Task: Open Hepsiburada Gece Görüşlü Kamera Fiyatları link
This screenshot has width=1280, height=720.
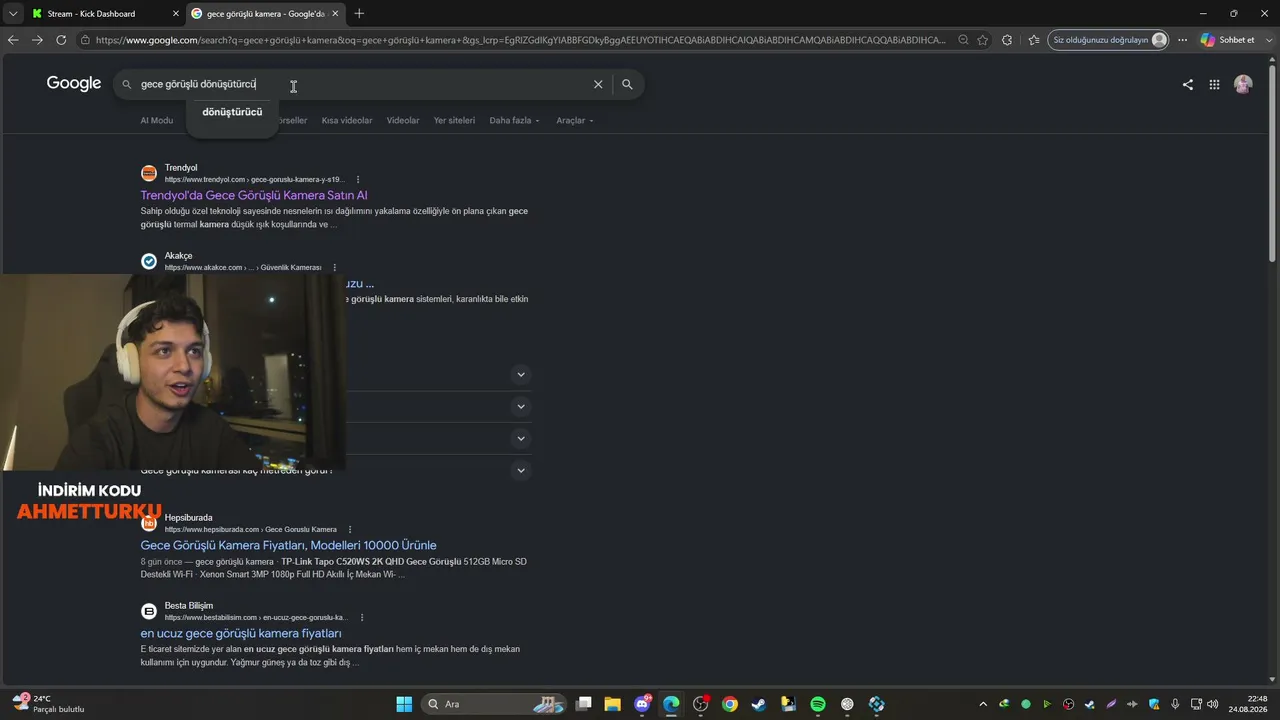Action: point(288,545)
